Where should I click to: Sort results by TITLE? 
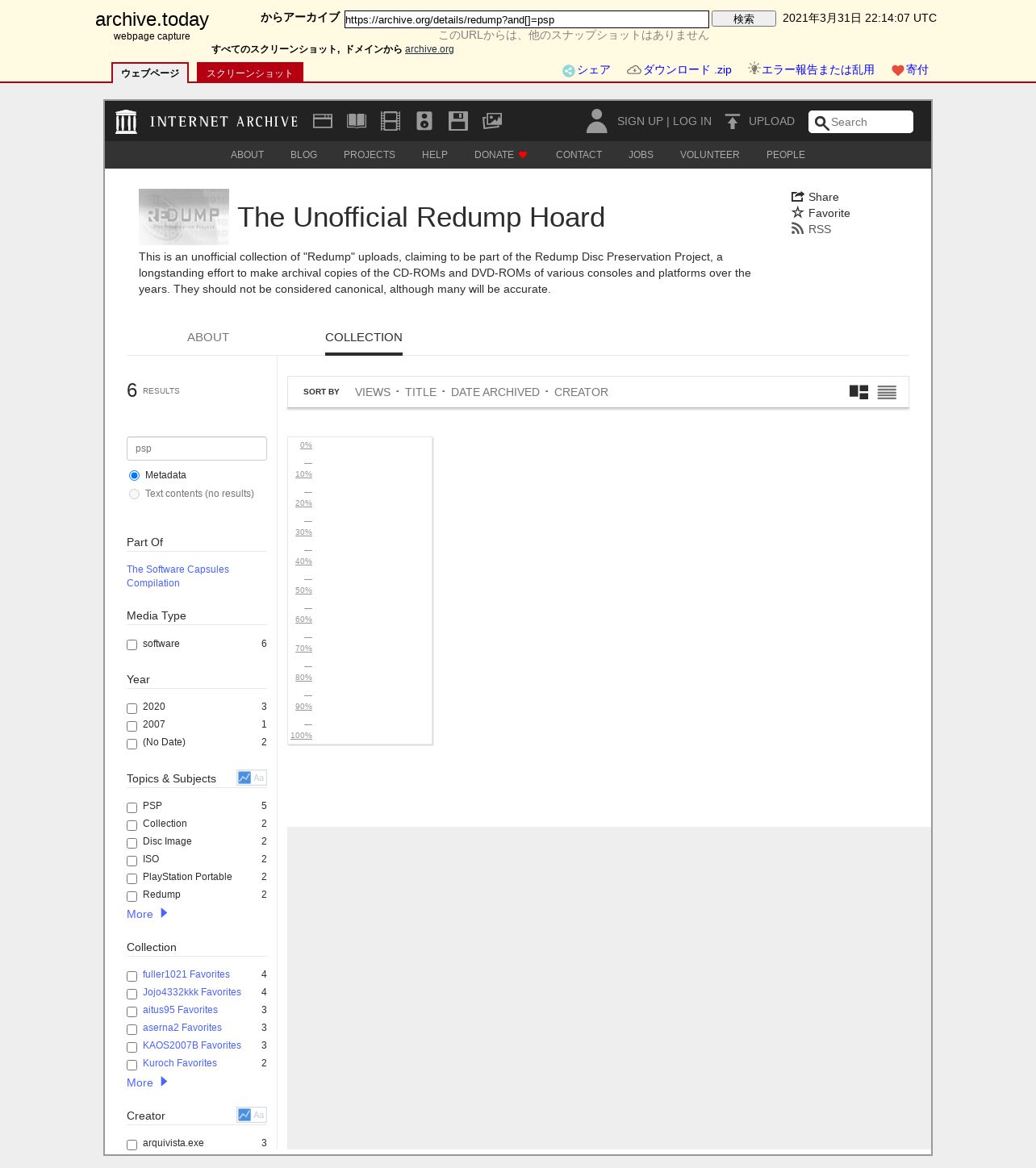420,392
